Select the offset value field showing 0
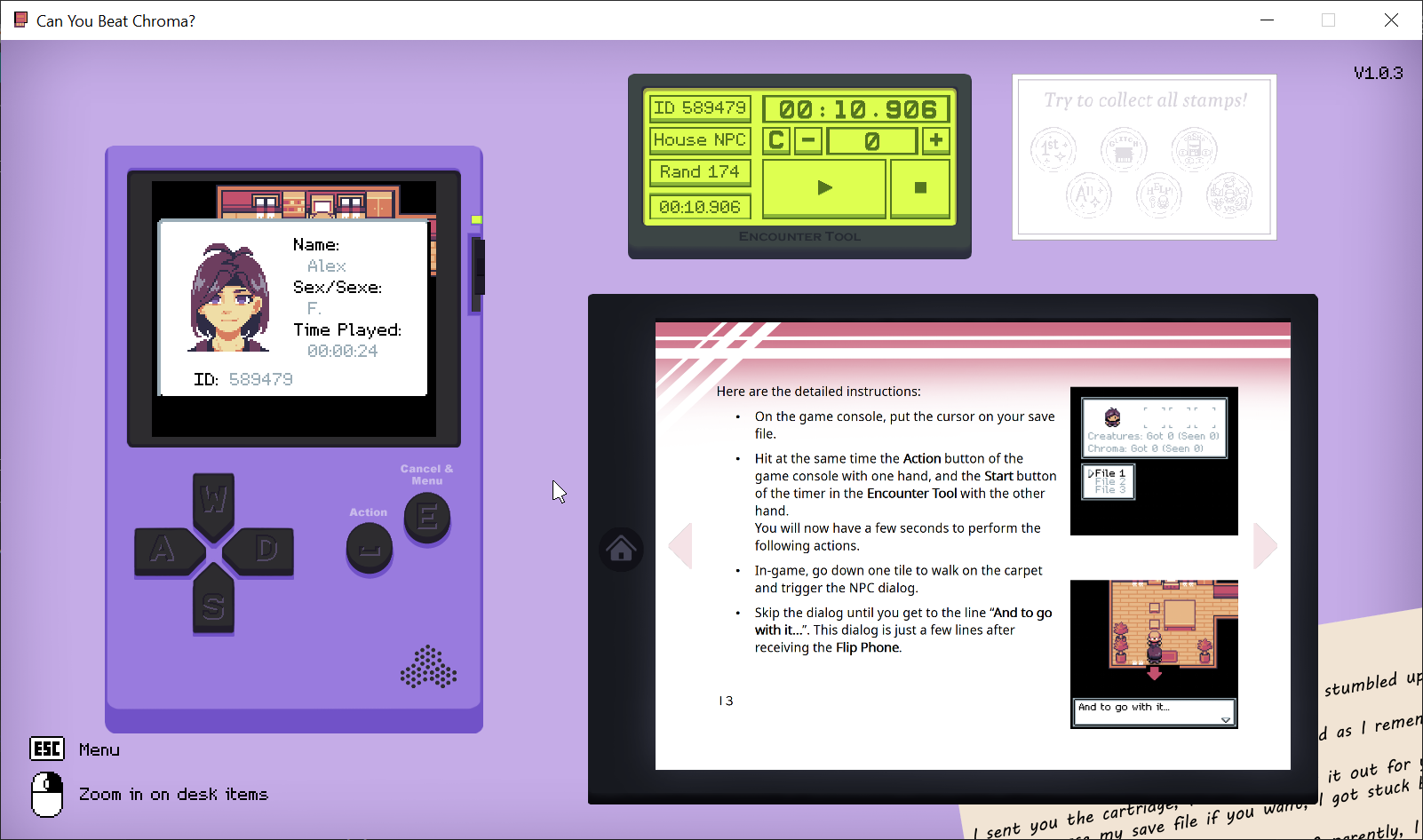1423x840 pixels. click(872, 140)
